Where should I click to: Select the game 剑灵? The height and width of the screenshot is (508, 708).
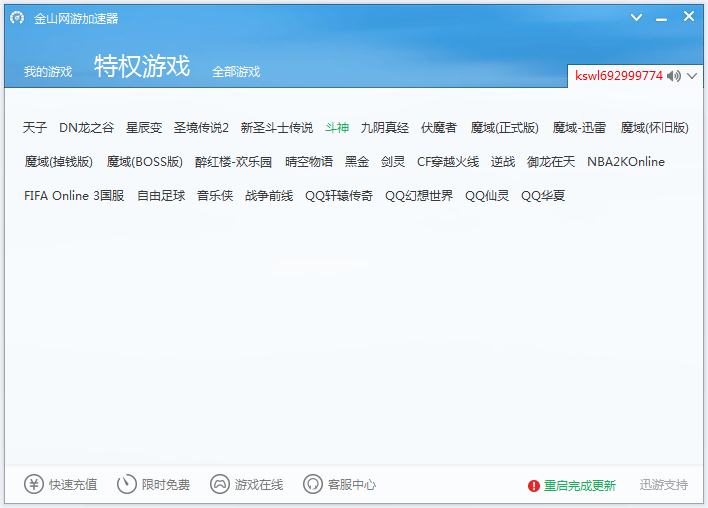pos(393,162)
